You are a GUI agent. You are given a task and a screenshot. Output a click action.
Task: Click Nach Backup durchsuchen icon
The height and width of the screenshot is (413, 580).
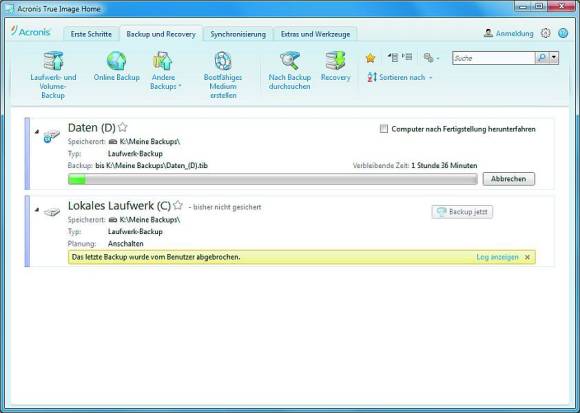290,61
